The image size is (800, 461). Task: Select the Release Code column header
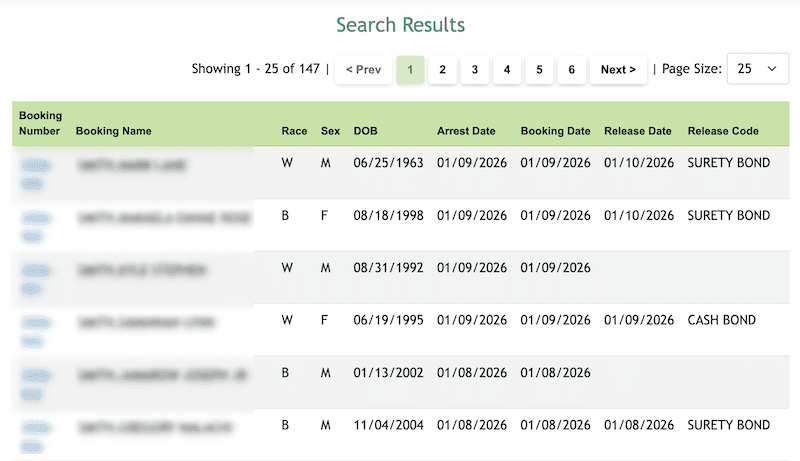pos(723,131)
